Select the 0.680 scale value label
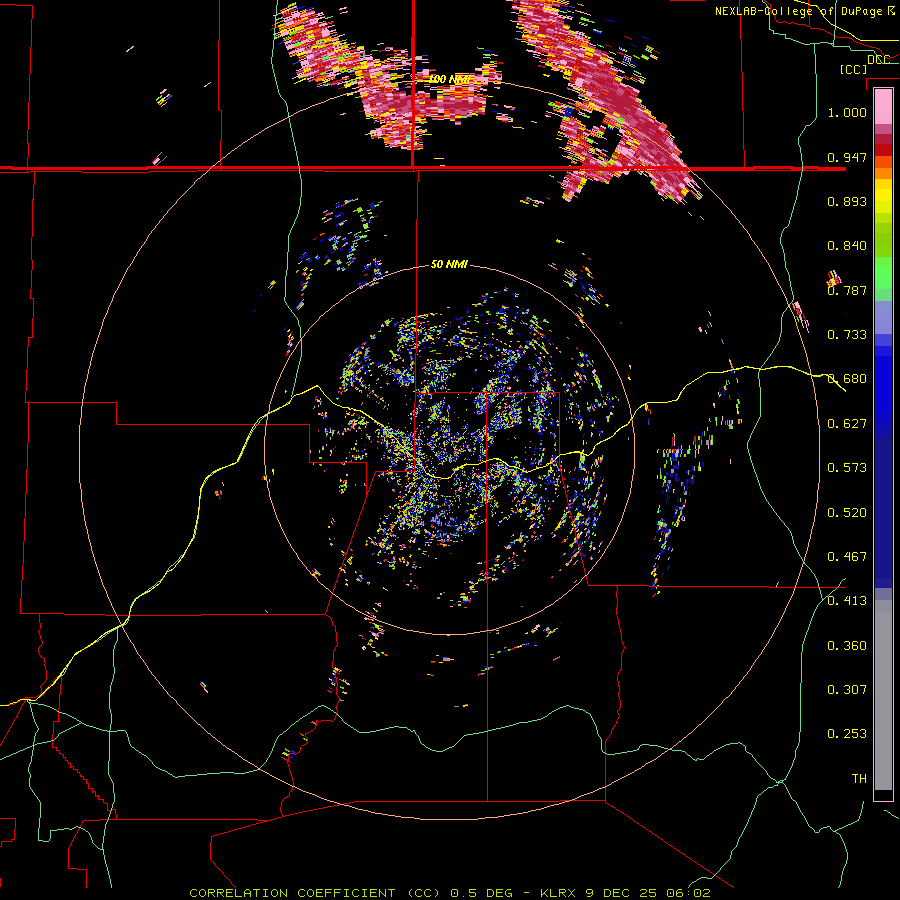The image size is (900, 900). (x=847, y=379)
